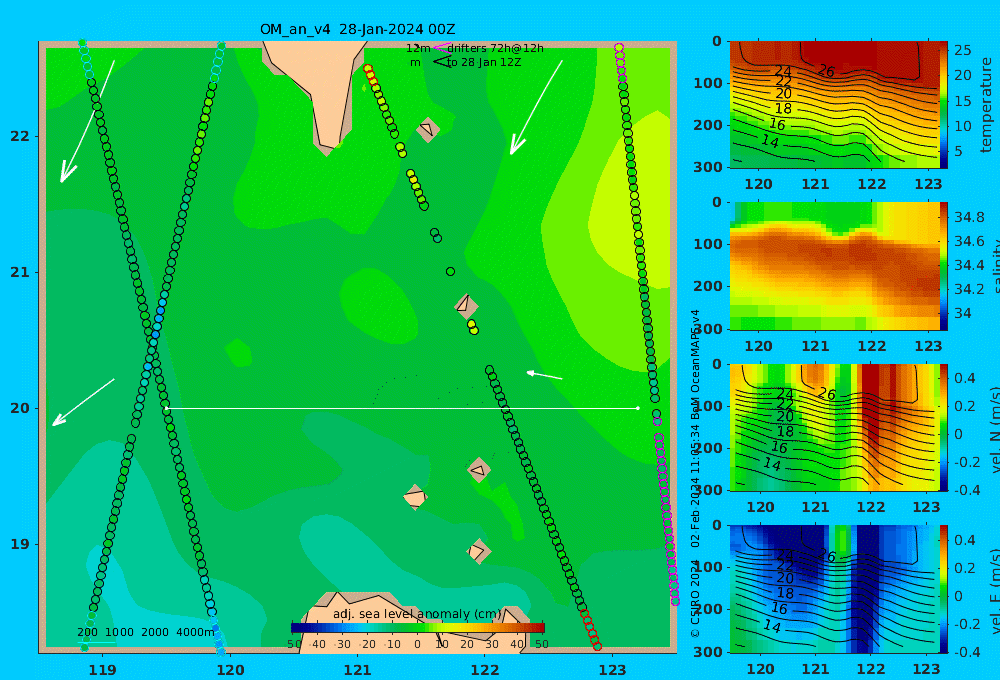Click the 25 tick on temperature colorbar
Screen dimensions: 1000x680
tap(963, 50)
